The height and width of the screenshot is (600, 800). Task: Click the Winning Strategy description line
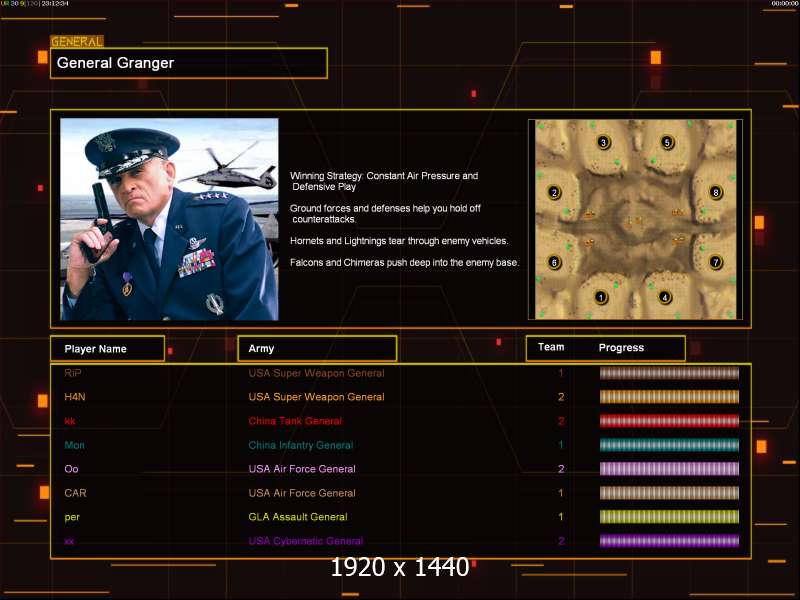[384, 181]
